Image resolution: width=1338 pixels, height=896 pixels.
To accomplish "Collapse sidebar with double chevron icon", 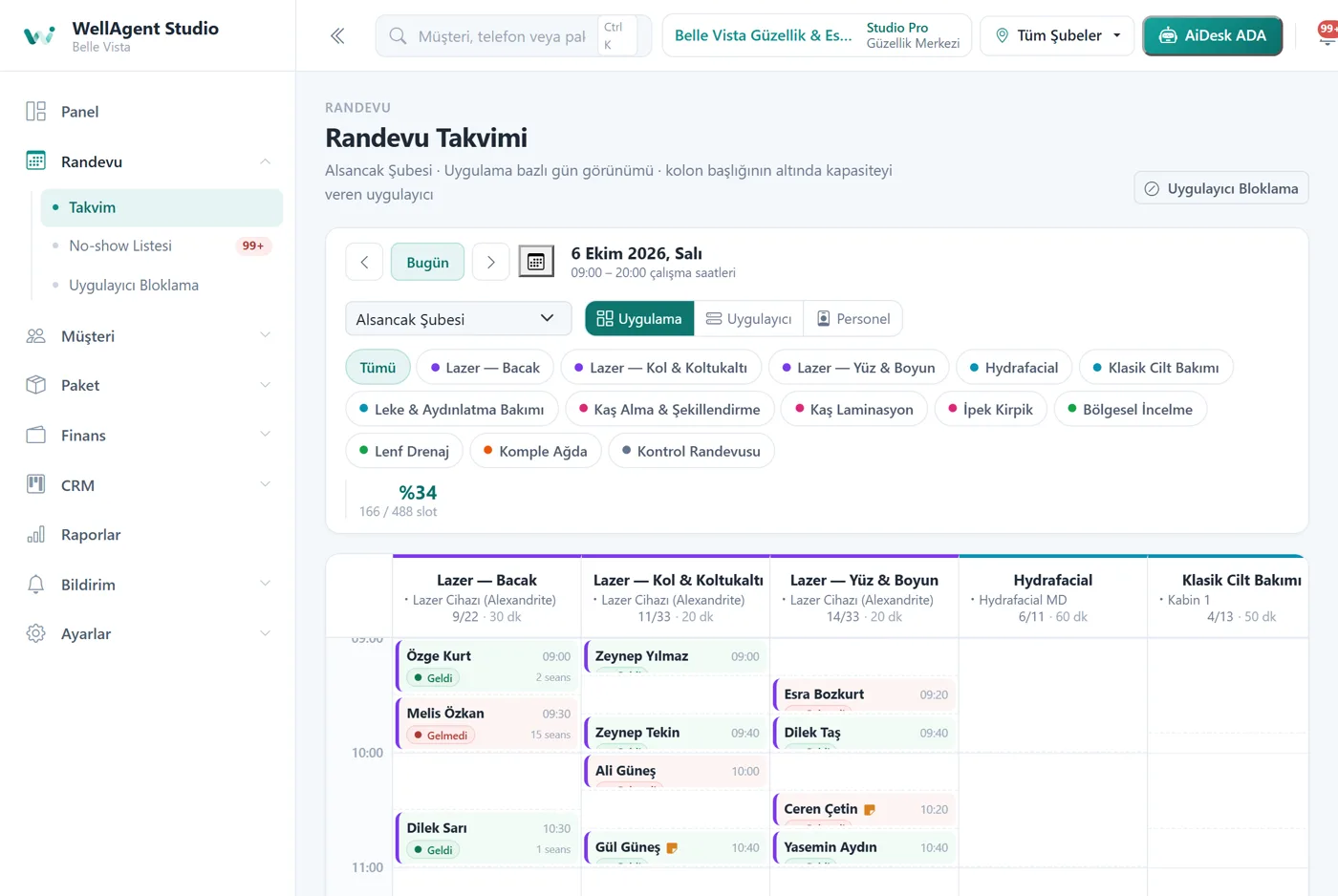I will [x=337, y=36].
